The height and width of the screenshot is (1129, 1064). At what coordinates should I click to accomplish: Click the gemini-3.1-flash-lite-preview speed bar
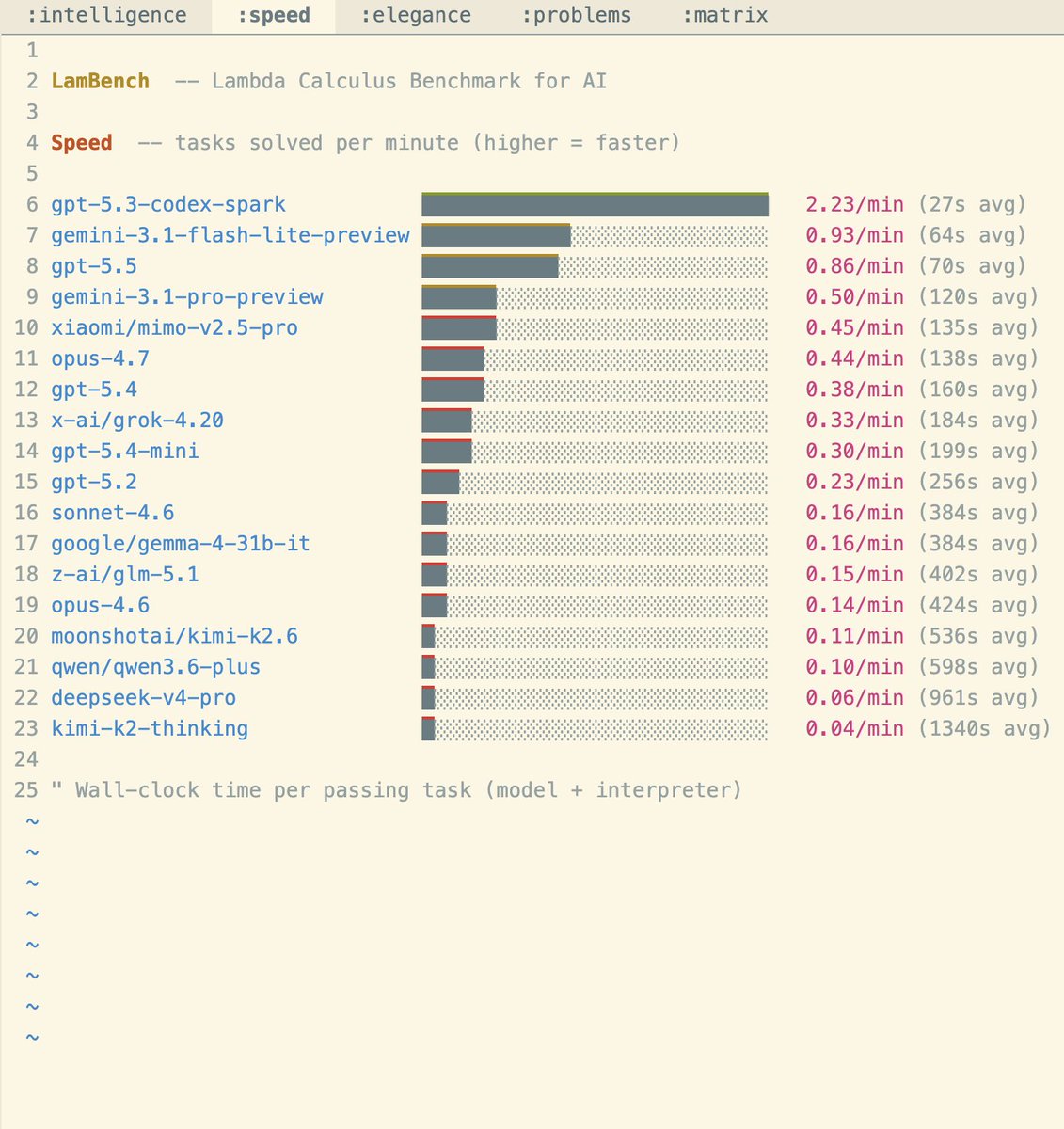[x=595, y=236]
